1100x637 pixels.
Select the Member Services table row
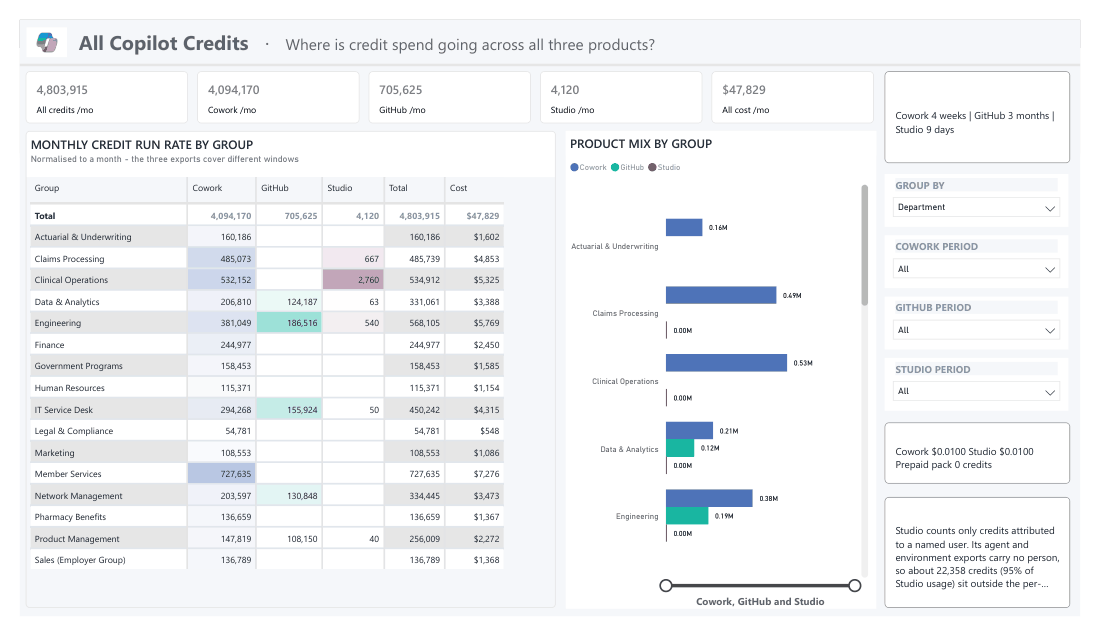[266, 474]
